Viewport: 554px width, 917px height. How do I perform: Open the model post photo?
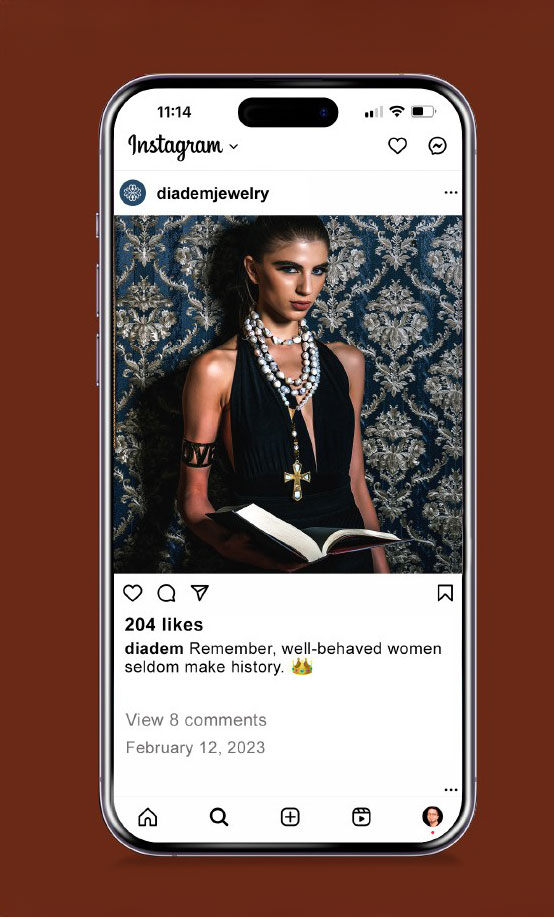288,394
